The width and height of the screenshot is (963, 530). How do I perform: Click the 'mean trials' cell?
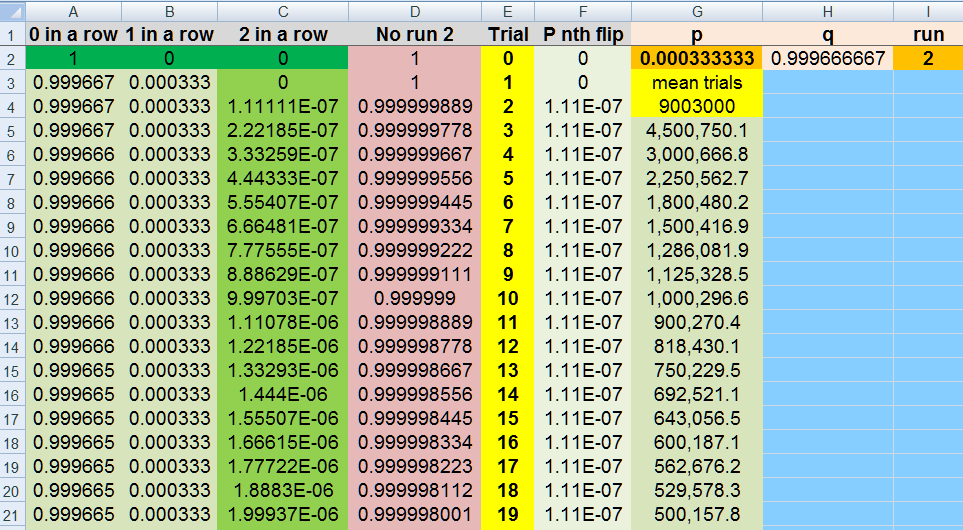(697, 82)
